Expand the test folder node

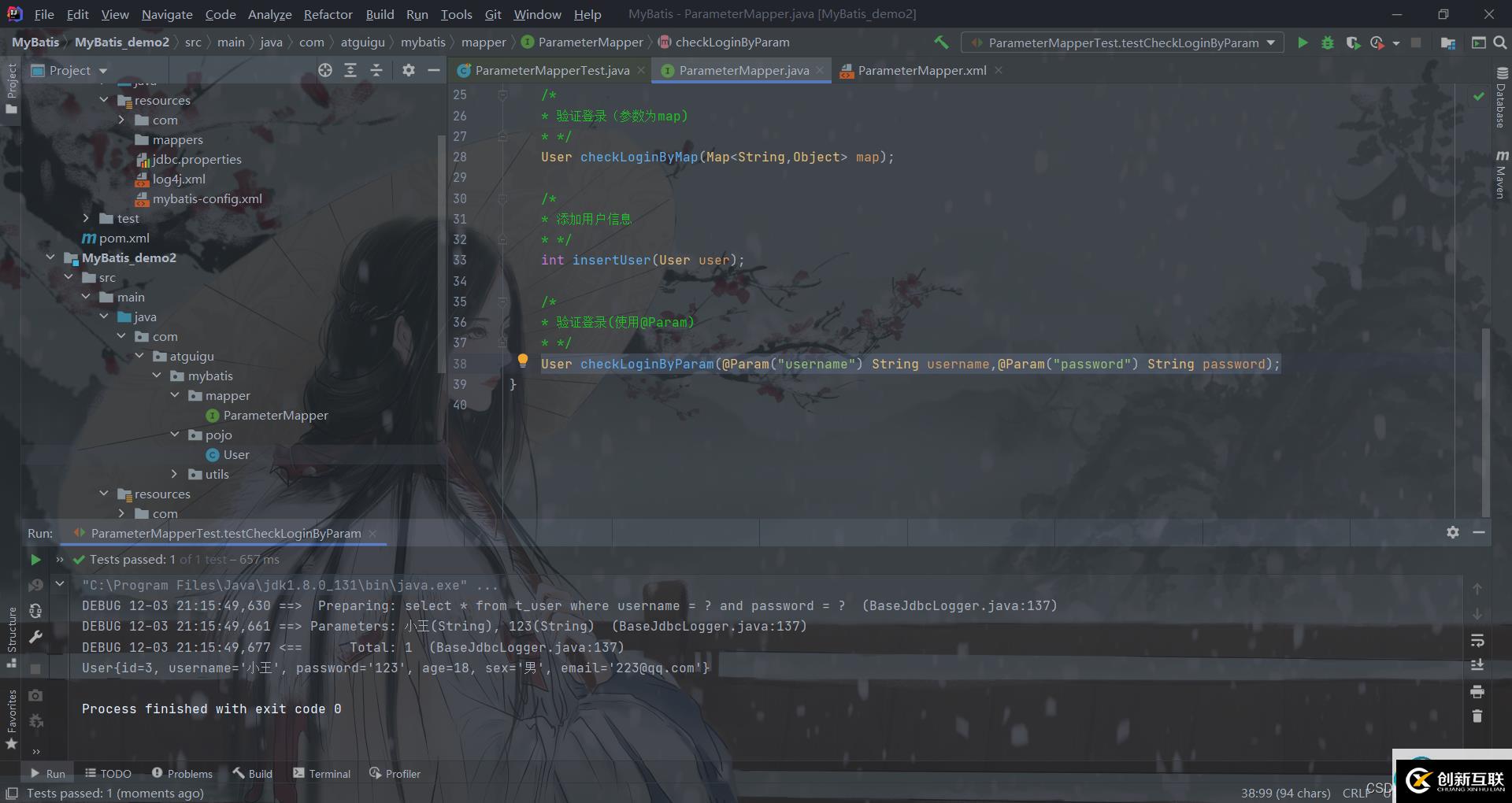pyautogui.click(x=86, y=218)
